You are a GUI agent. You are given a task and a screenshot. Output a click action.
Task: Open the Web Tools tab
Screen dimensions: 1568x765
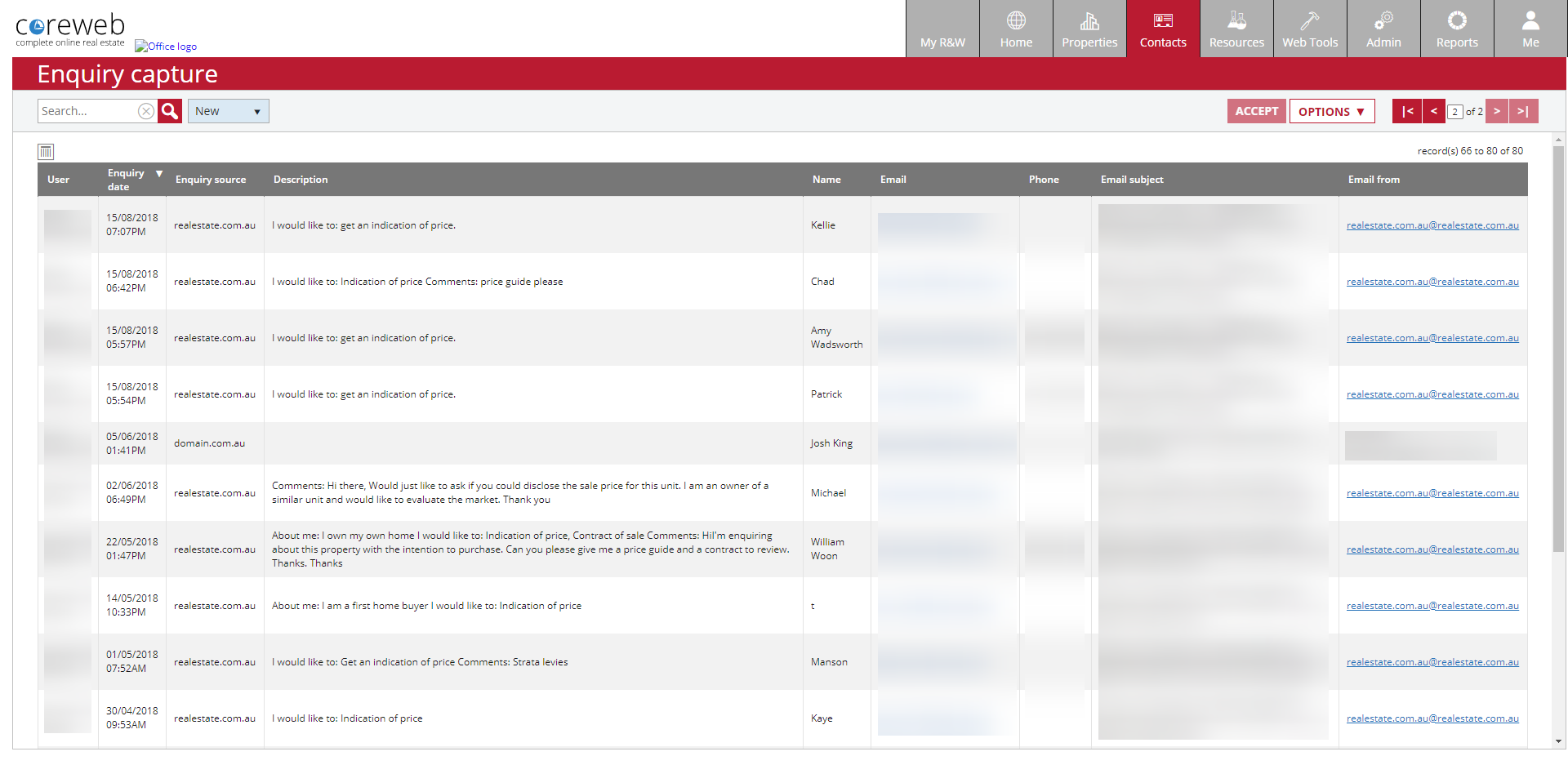tap(1310, 29)
